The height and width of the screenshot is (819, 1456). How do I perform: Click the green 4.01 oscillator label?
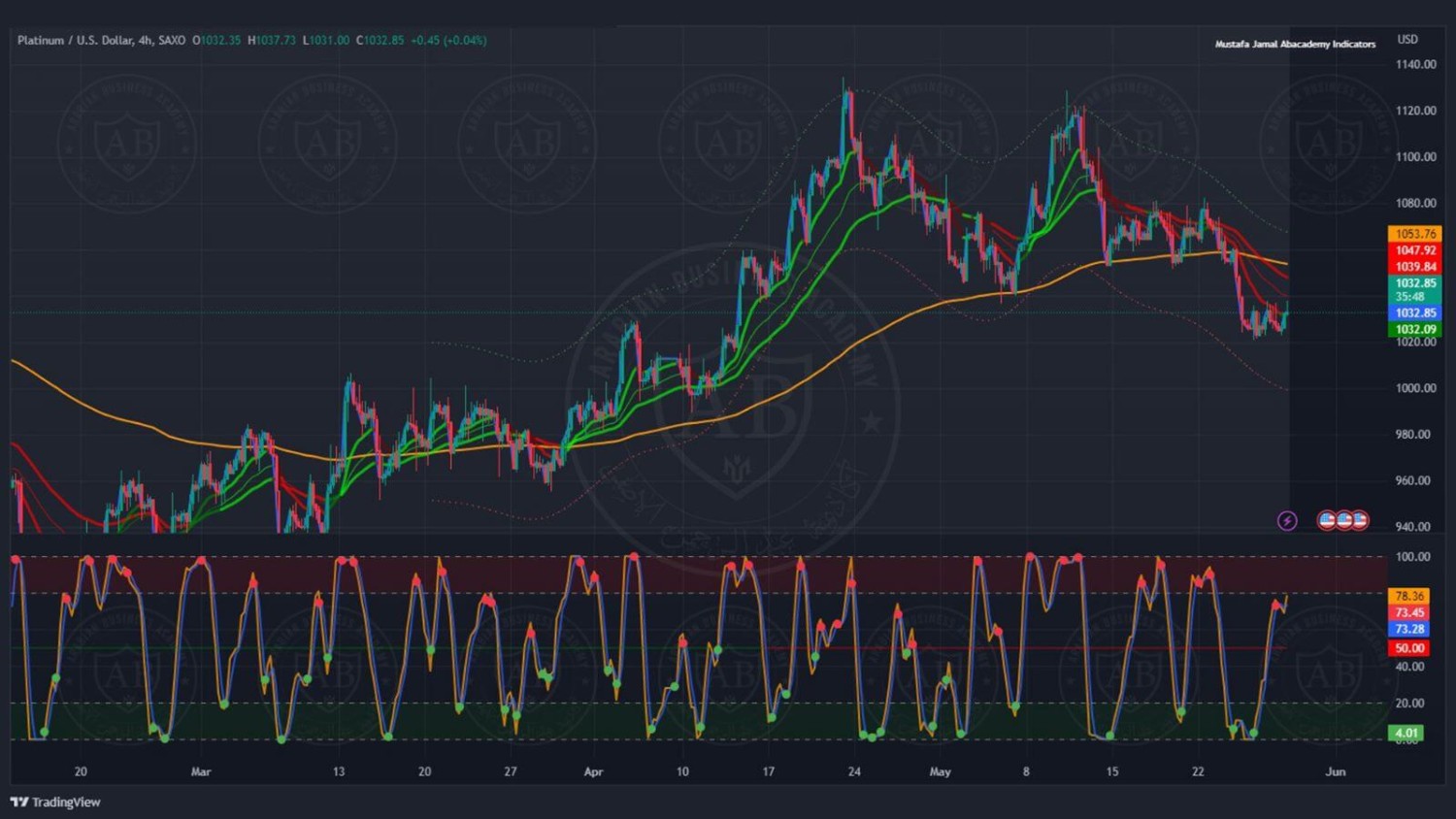(x=1406, y=733)
